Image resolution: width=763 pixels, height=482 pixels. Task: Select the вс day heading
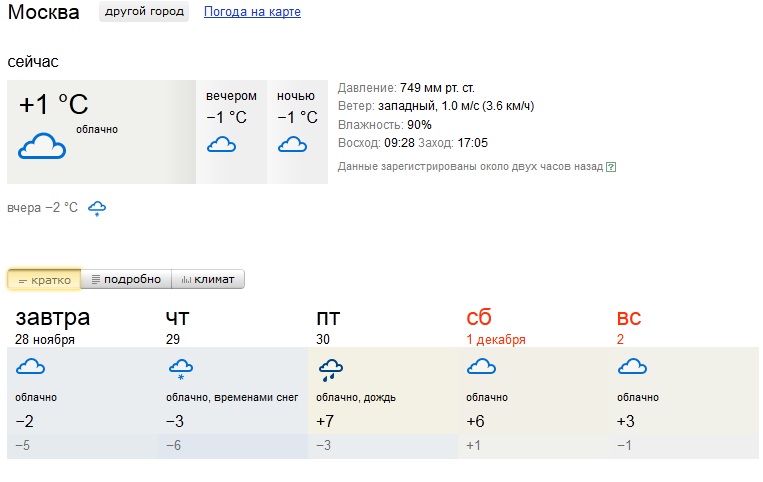(x=628, y=318)
